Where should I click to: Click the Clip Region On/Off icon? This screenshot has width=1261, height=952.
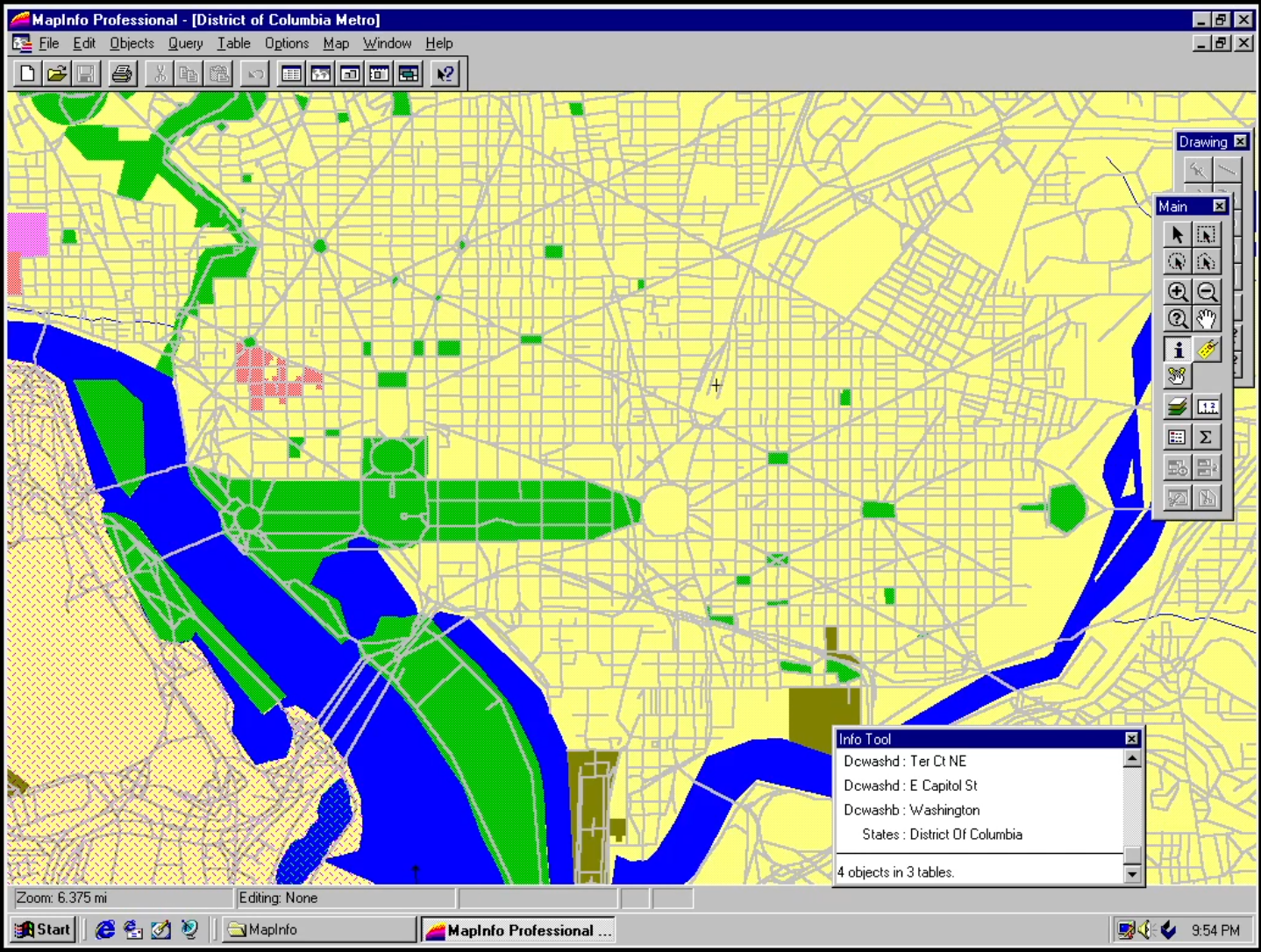click(x=1177, y=498)
